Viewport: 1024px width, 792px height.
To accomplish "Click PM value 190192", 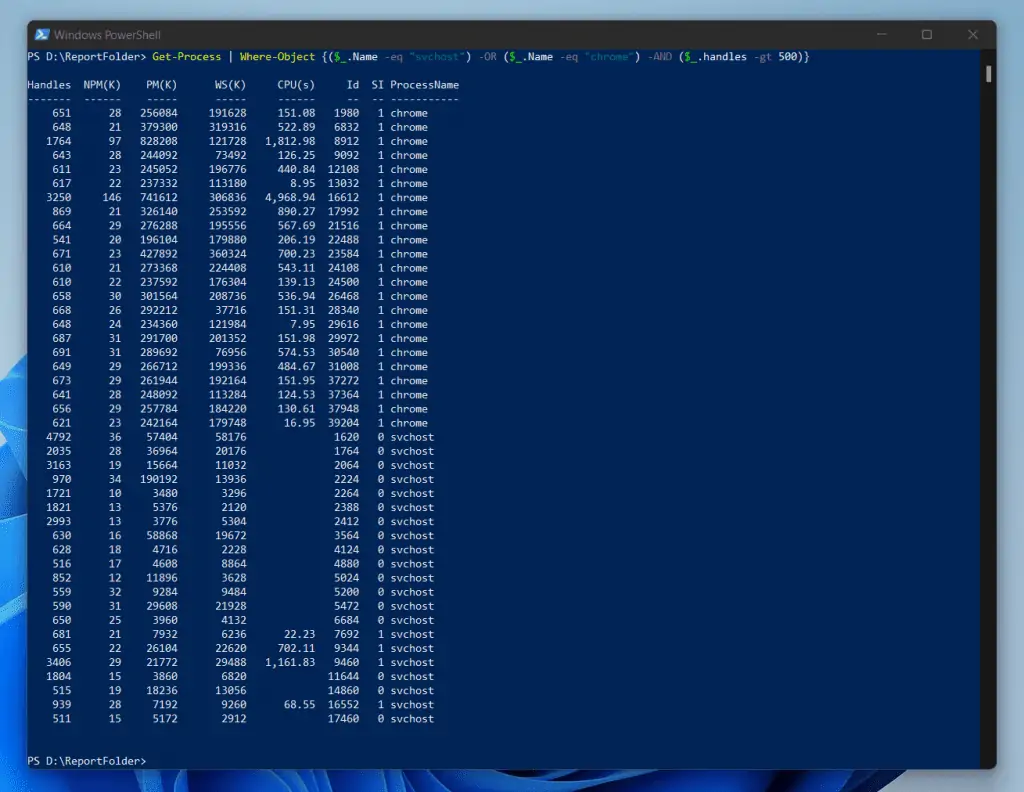I will (159, 479).
